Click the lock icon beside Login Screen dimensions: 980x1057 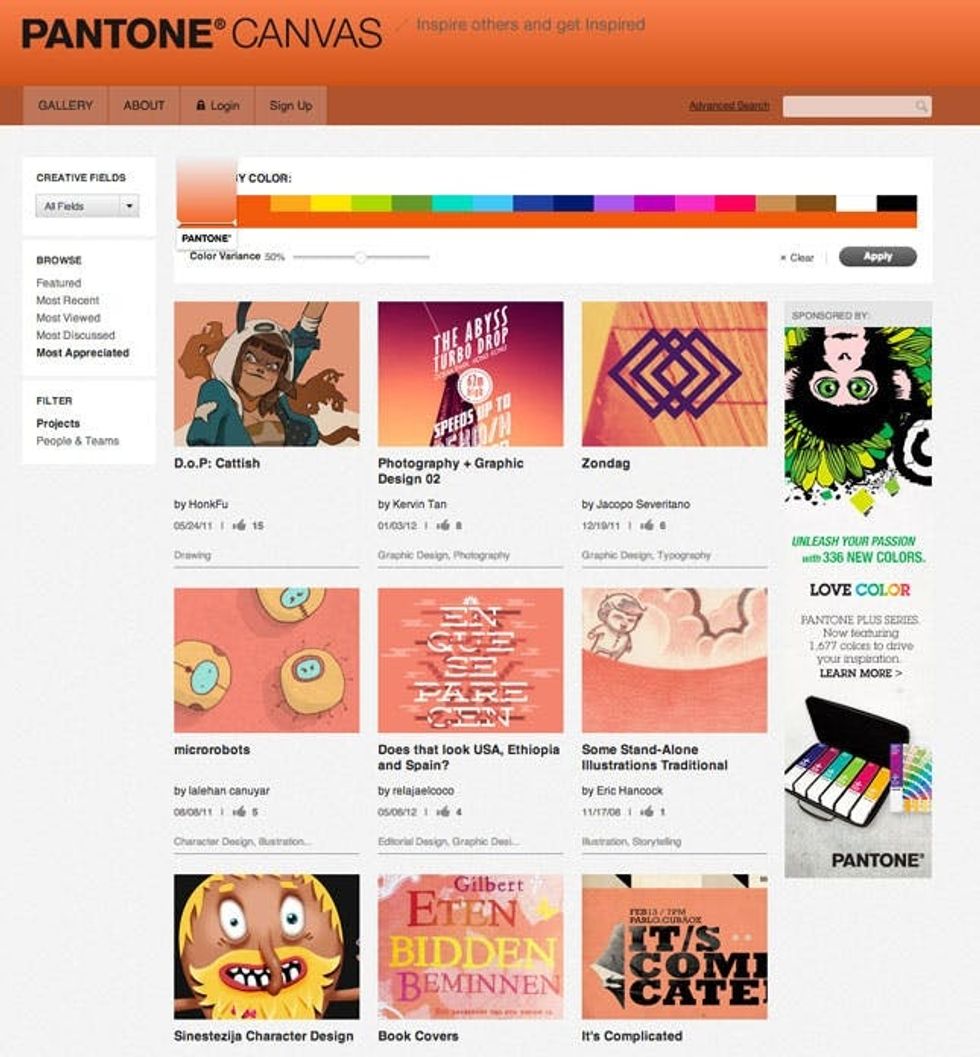pos(200,105)
